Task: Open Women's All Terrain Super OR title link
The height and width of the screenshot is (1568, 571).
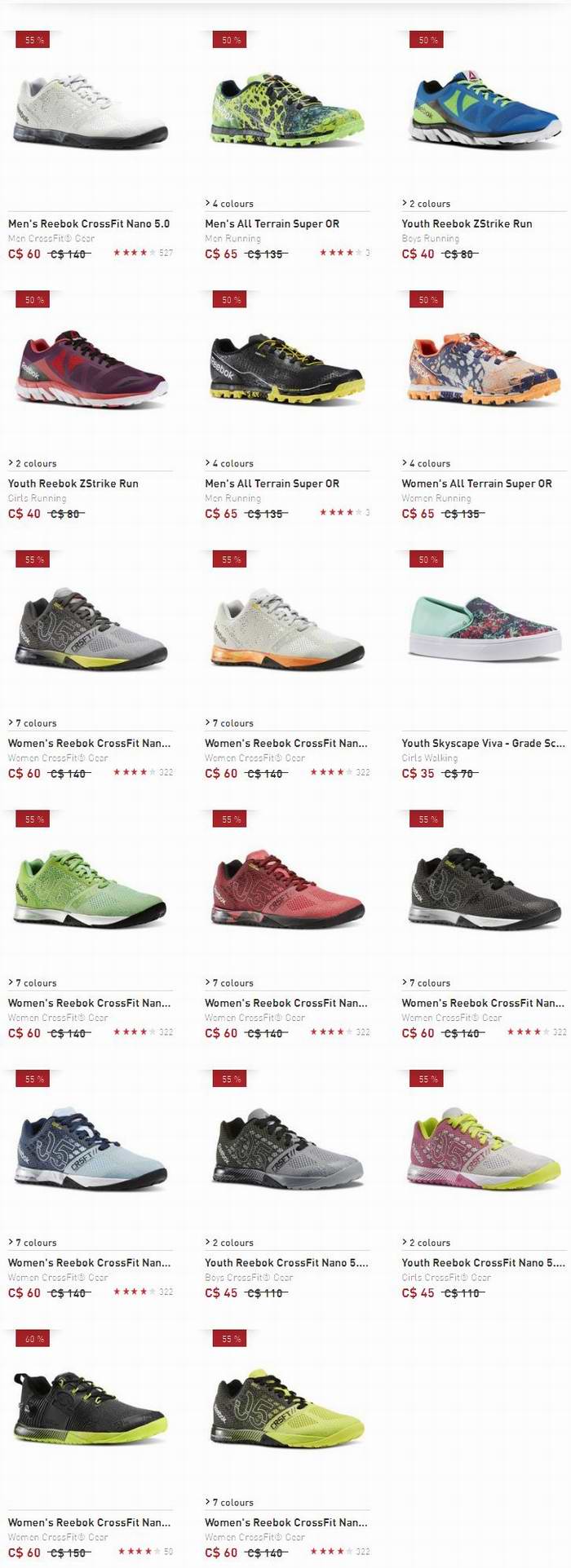Action: tap(476, 484)
